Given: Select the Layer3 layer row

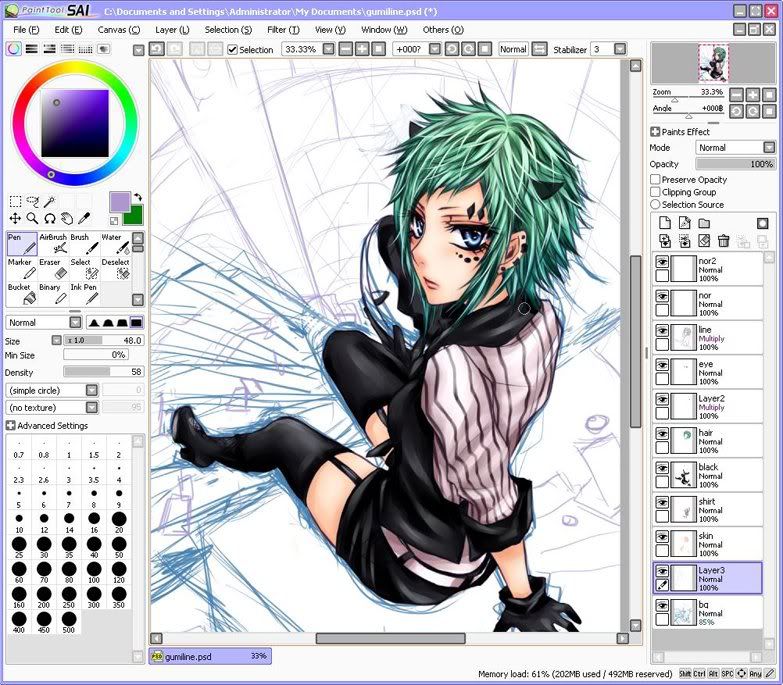Looking at the screenshot, I should [708, 578].
